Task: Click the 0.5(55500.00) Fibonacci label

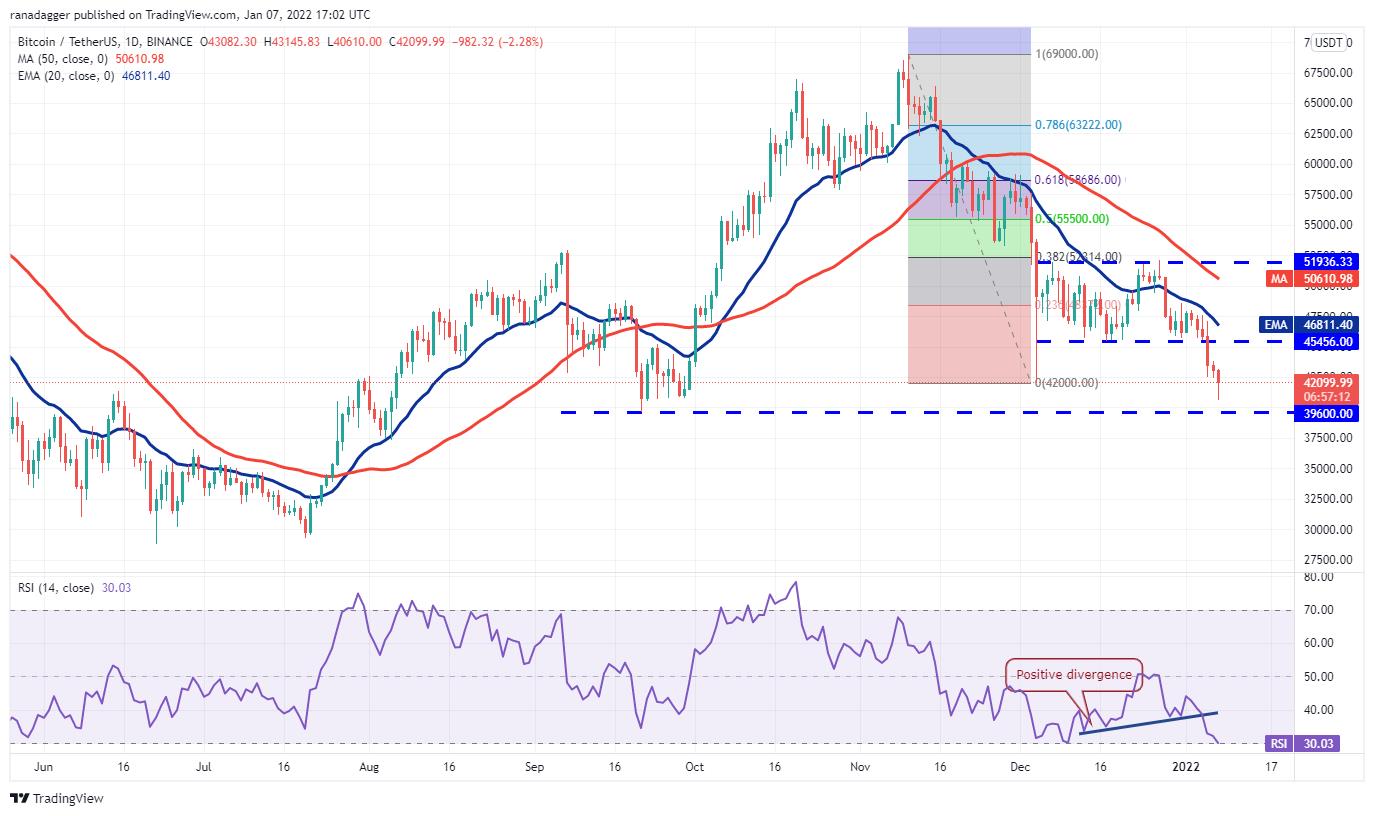Action: coord(1073,218)
